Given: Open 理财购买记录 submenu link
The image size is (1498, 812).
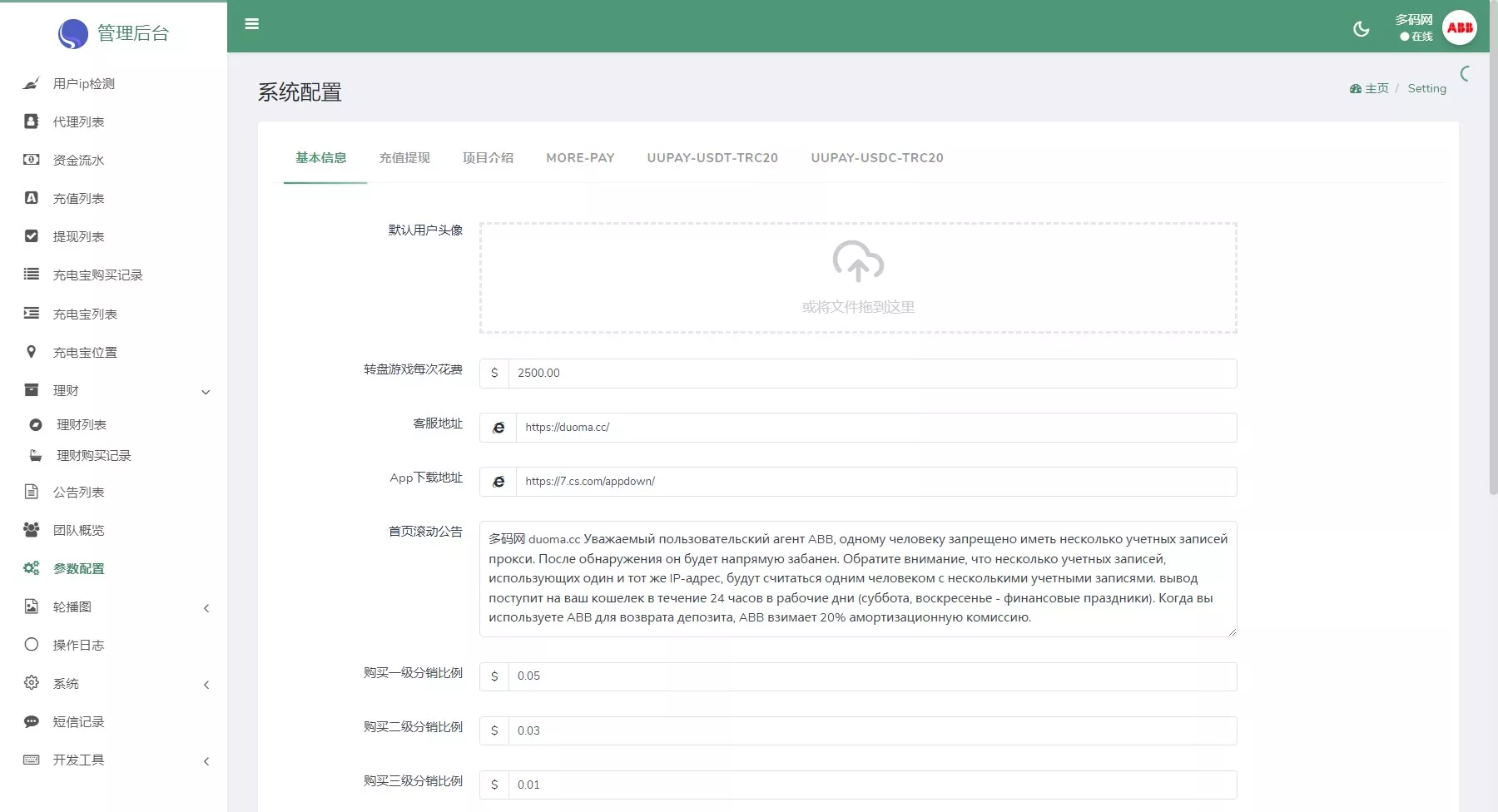Looking at the screenshot, I should [93, 455].
